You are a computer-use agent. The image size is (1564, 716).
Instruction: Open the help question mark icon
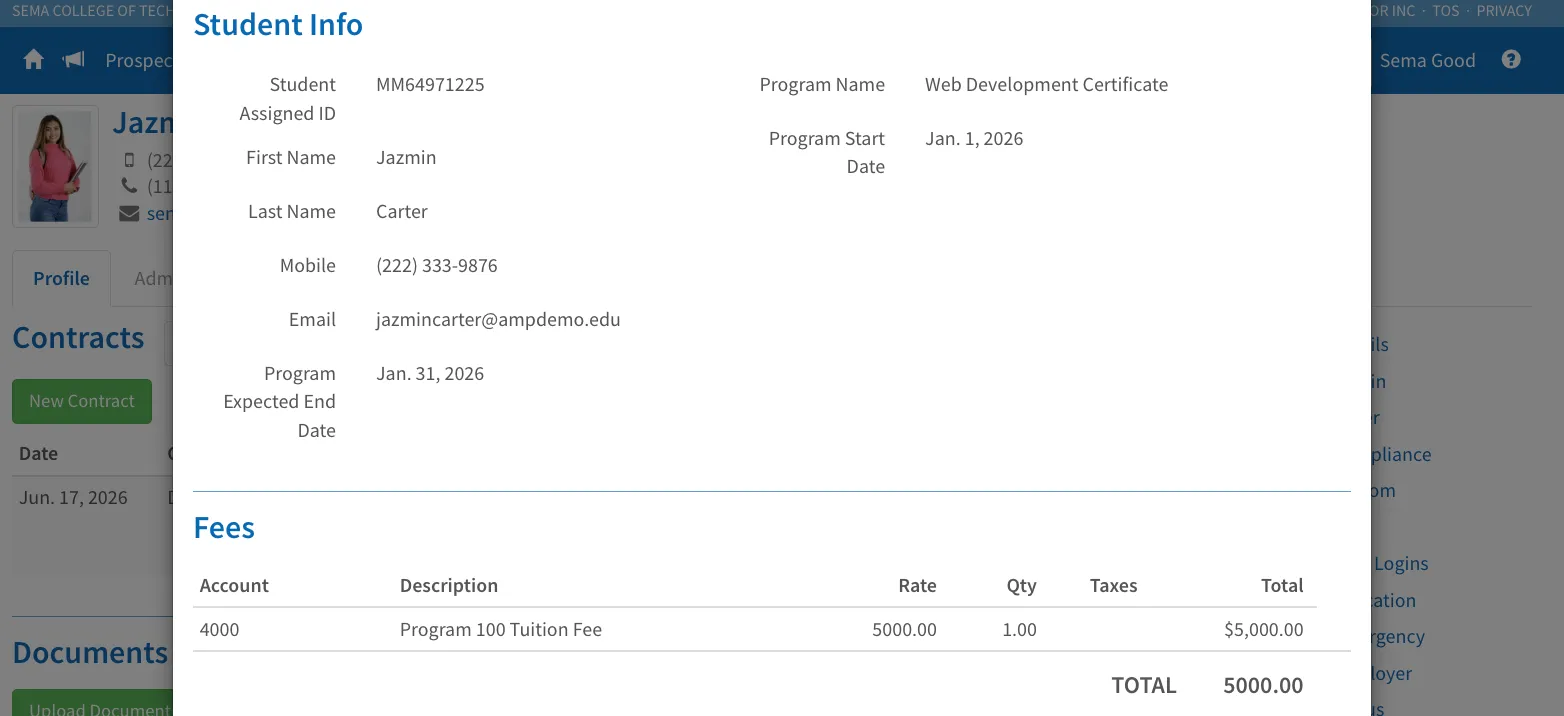(x=1511, y=59)
